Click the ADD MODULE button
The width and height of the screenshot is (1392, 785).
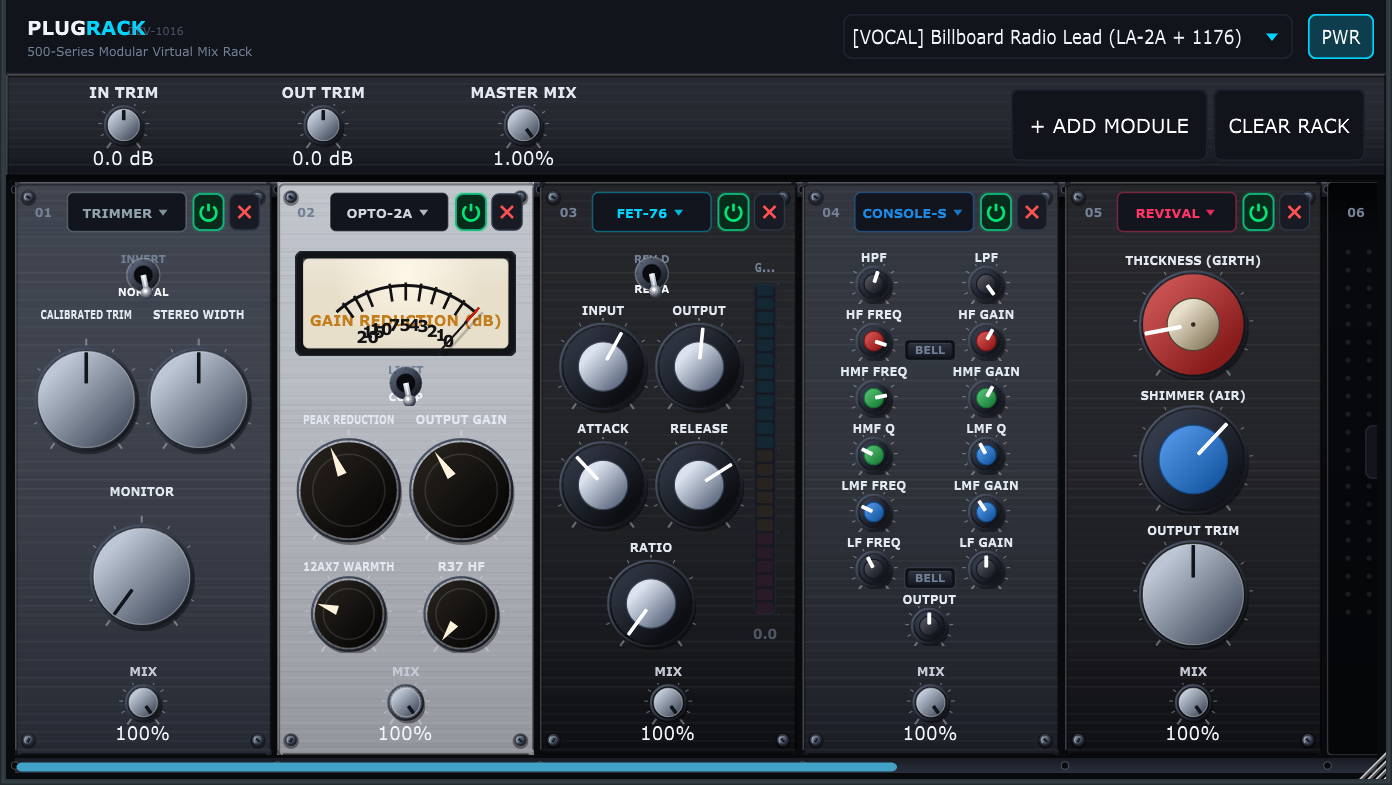[1110, 126]
